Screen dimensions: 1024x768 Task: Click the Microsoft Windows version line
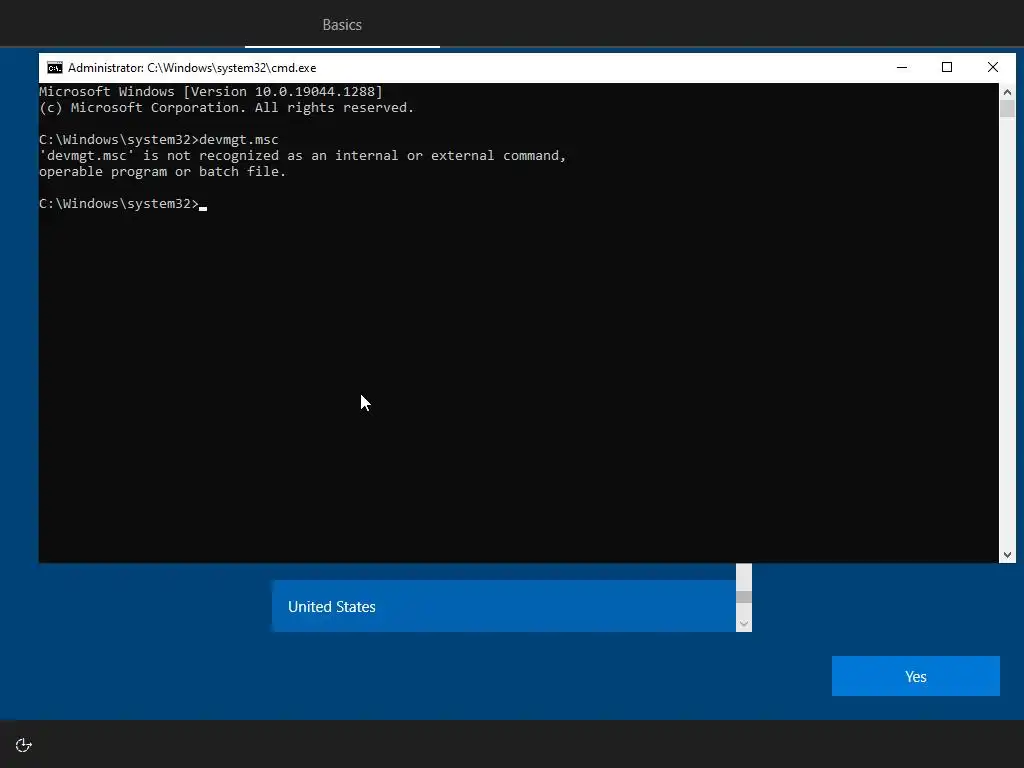tap(211, 91)
